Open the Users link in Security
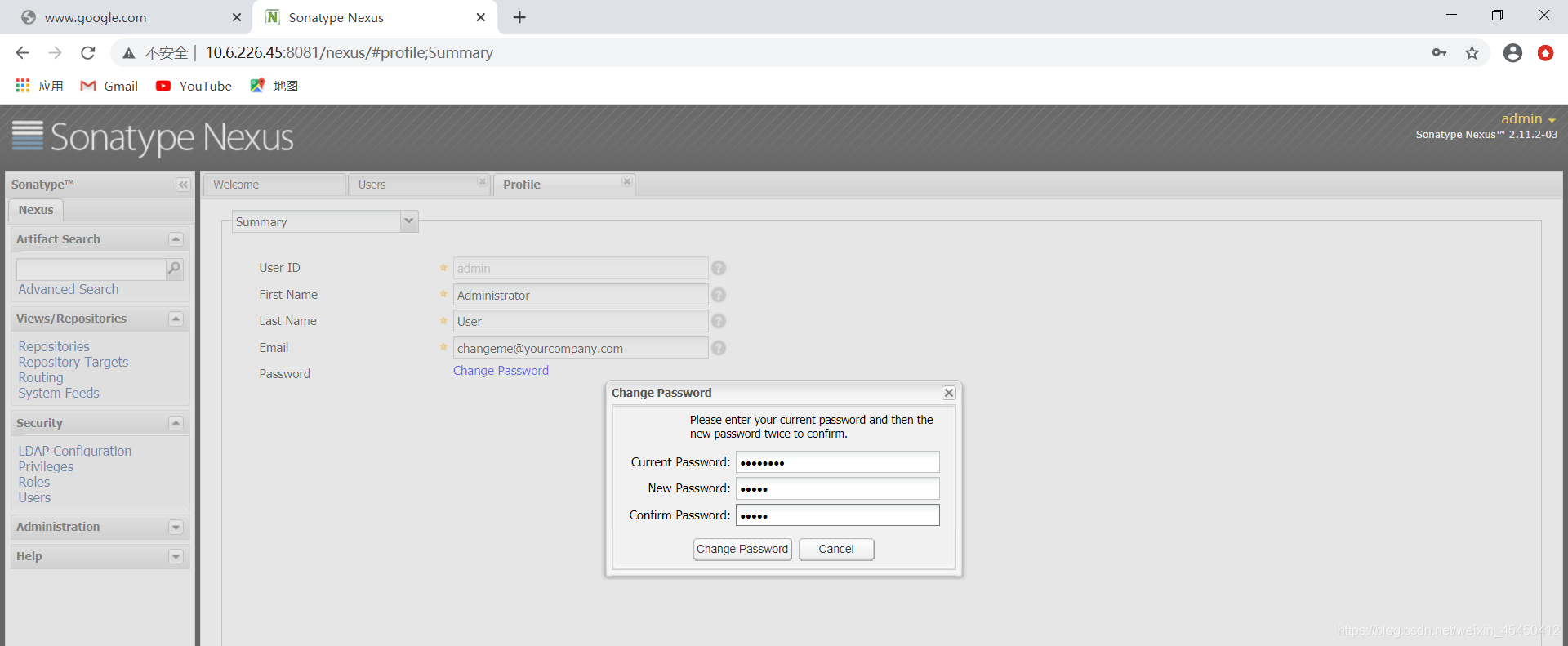 [x=34, y=497]
